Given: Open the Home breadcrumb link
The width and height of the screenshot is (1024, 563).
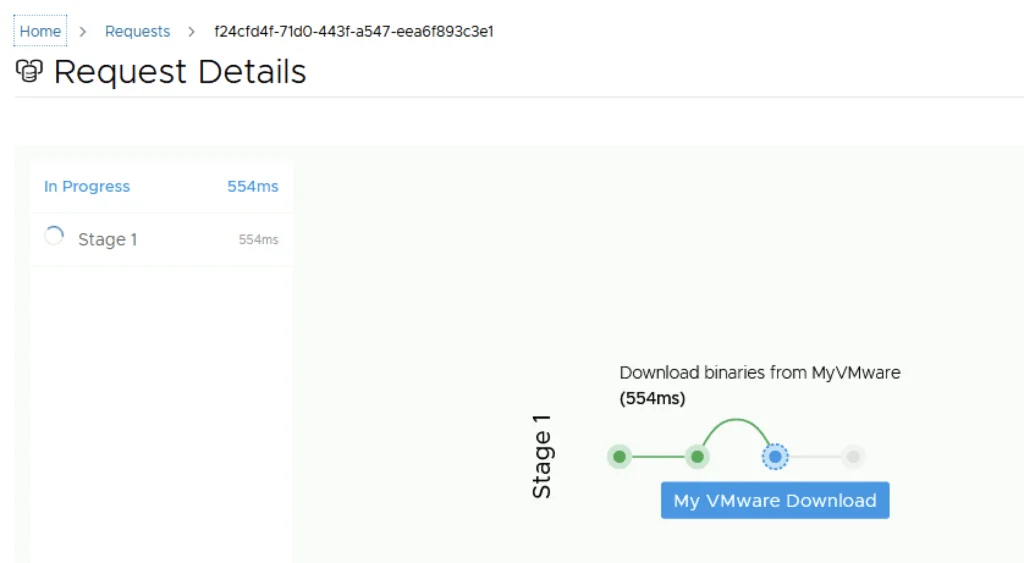Looking at the screenshot, I should [40, 31].
